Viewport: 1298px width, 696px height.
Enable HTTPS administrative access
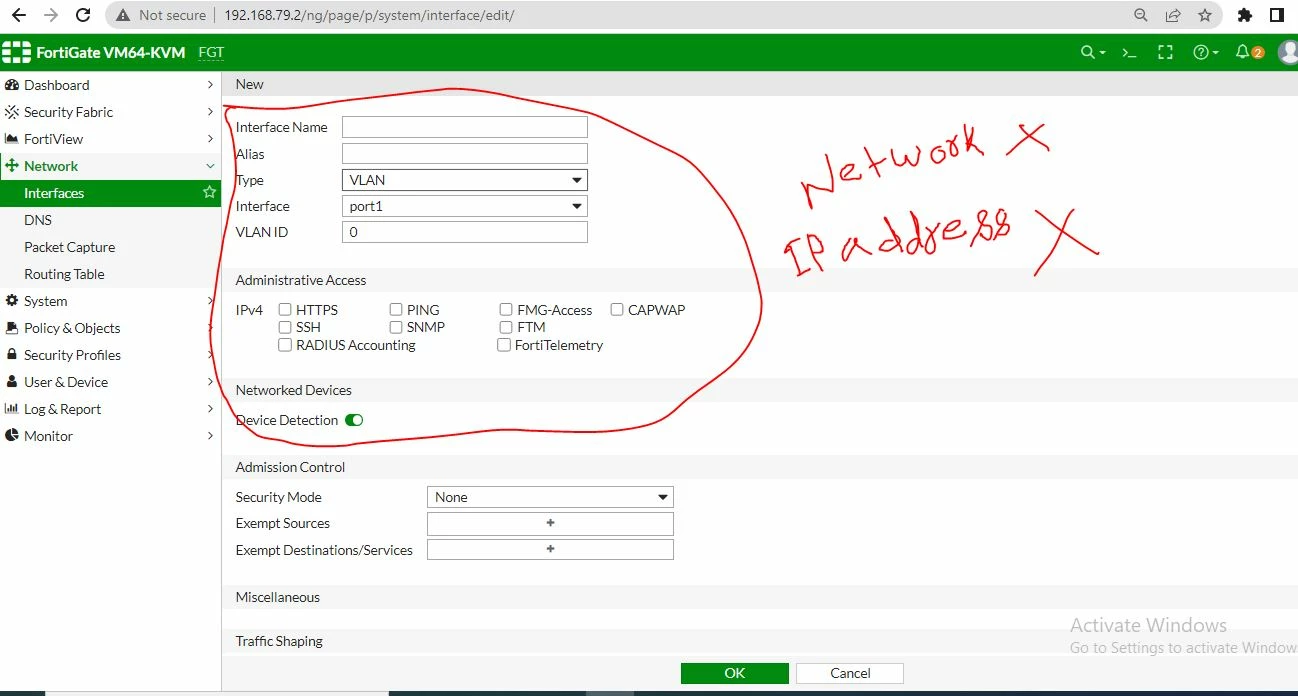point(285,310)
